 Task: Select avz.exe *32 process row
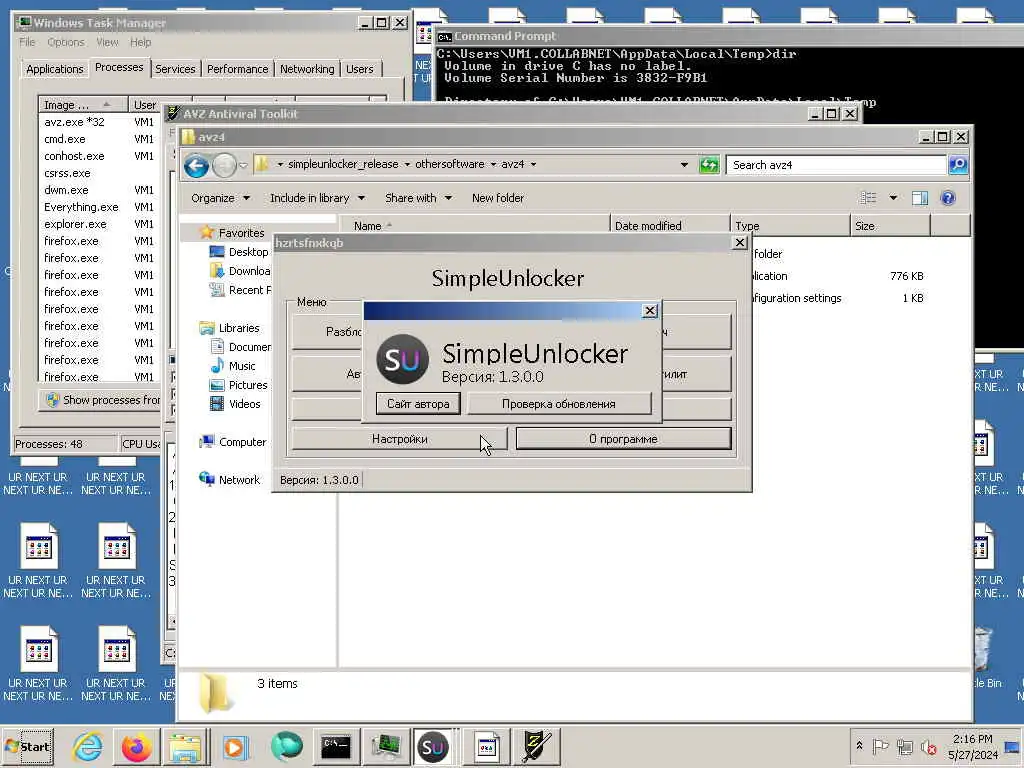99,122
